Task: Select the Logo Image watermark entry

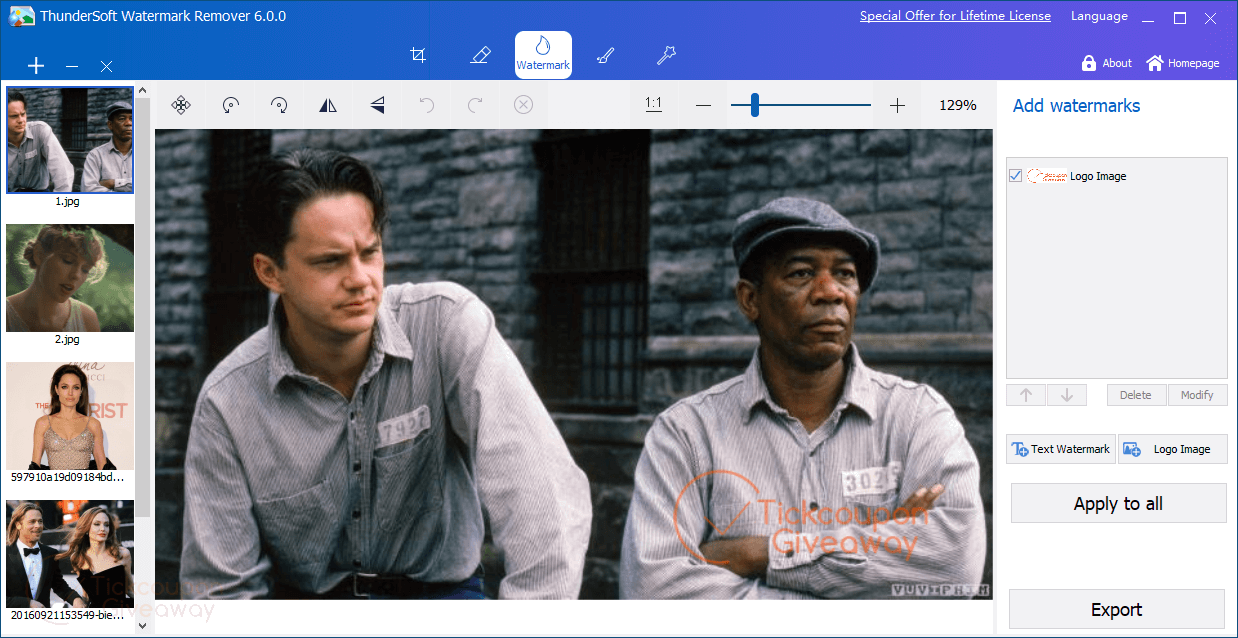Action: (1116, 176)
